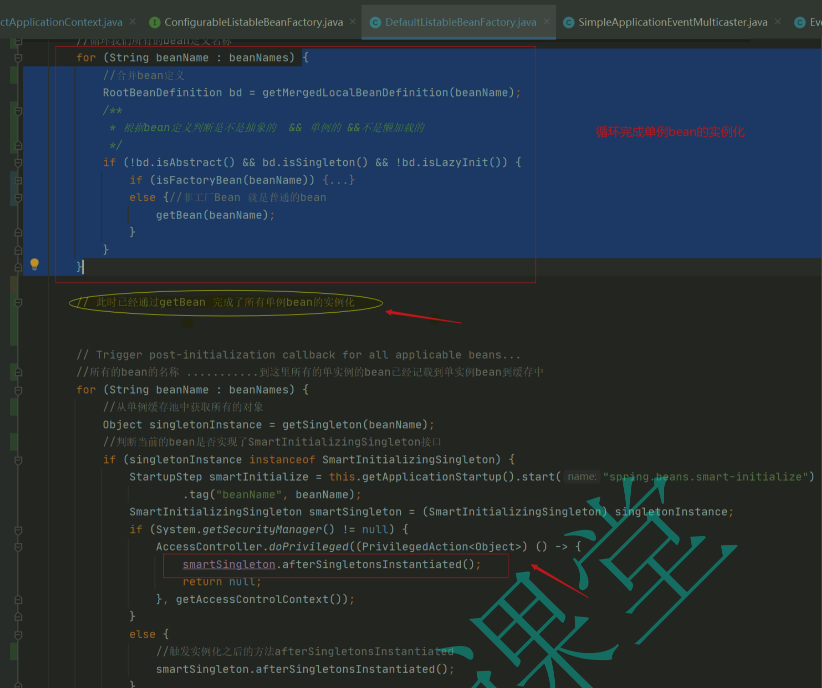Click the // Trigger post-initialization callback comment
This screenshot has width=822, height=688.
(298, 355)
